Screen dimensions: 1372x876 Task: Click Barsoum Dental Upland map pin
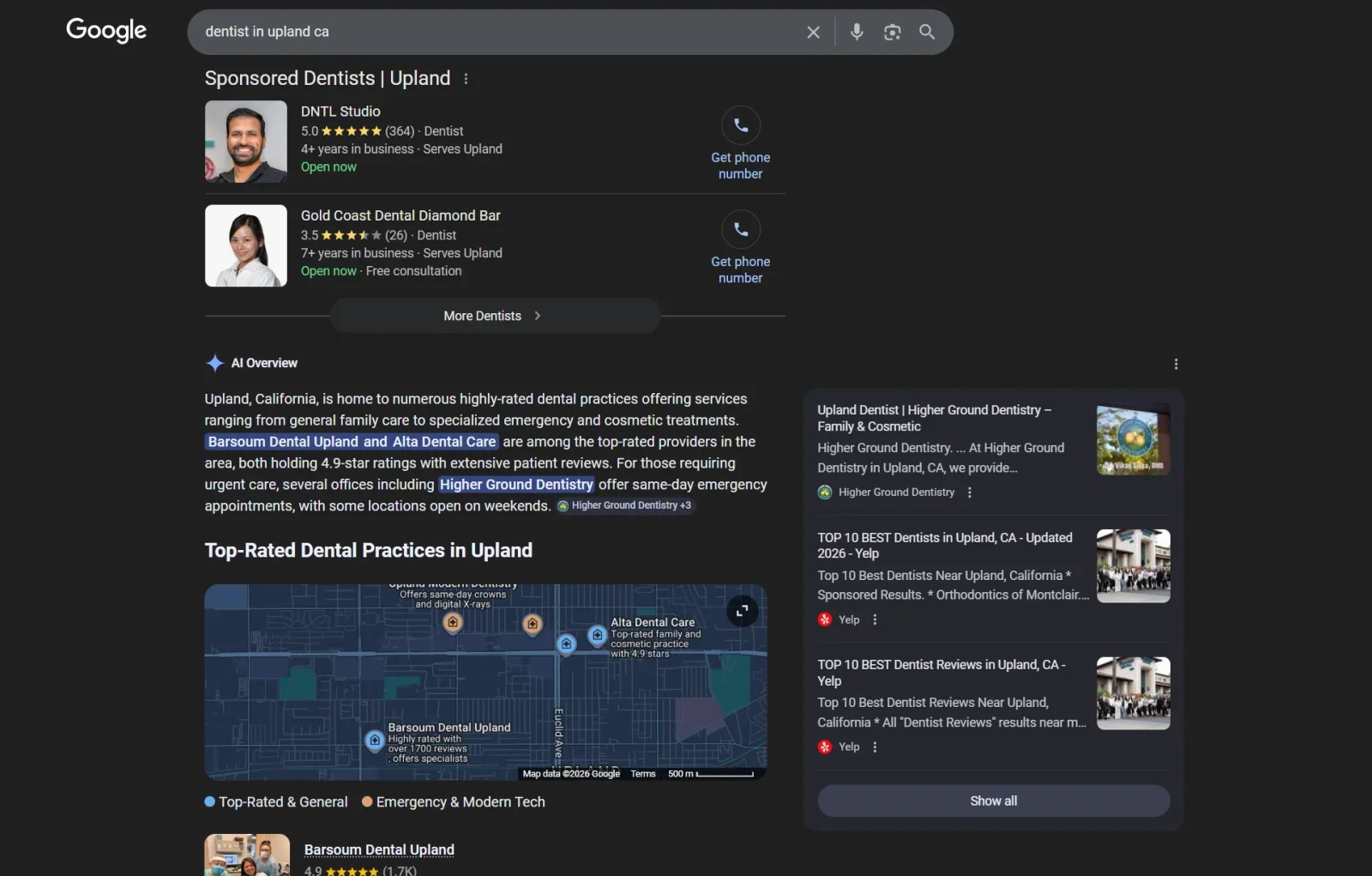pos(375,740)
